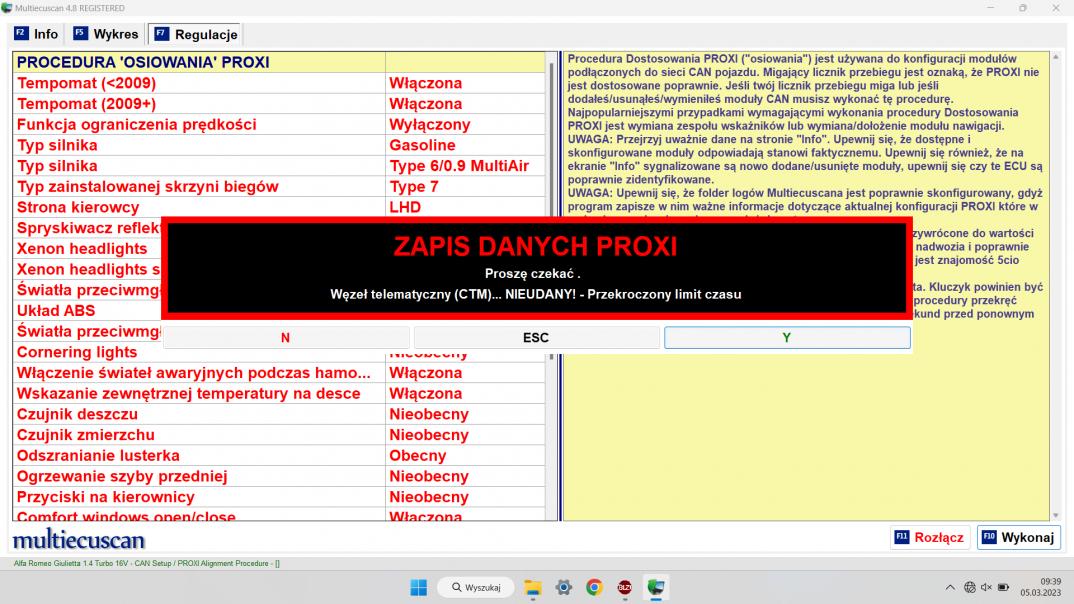The image size is (1074, 604).
Task: Switch to the Wykres tab
Action: click(106, 34)
